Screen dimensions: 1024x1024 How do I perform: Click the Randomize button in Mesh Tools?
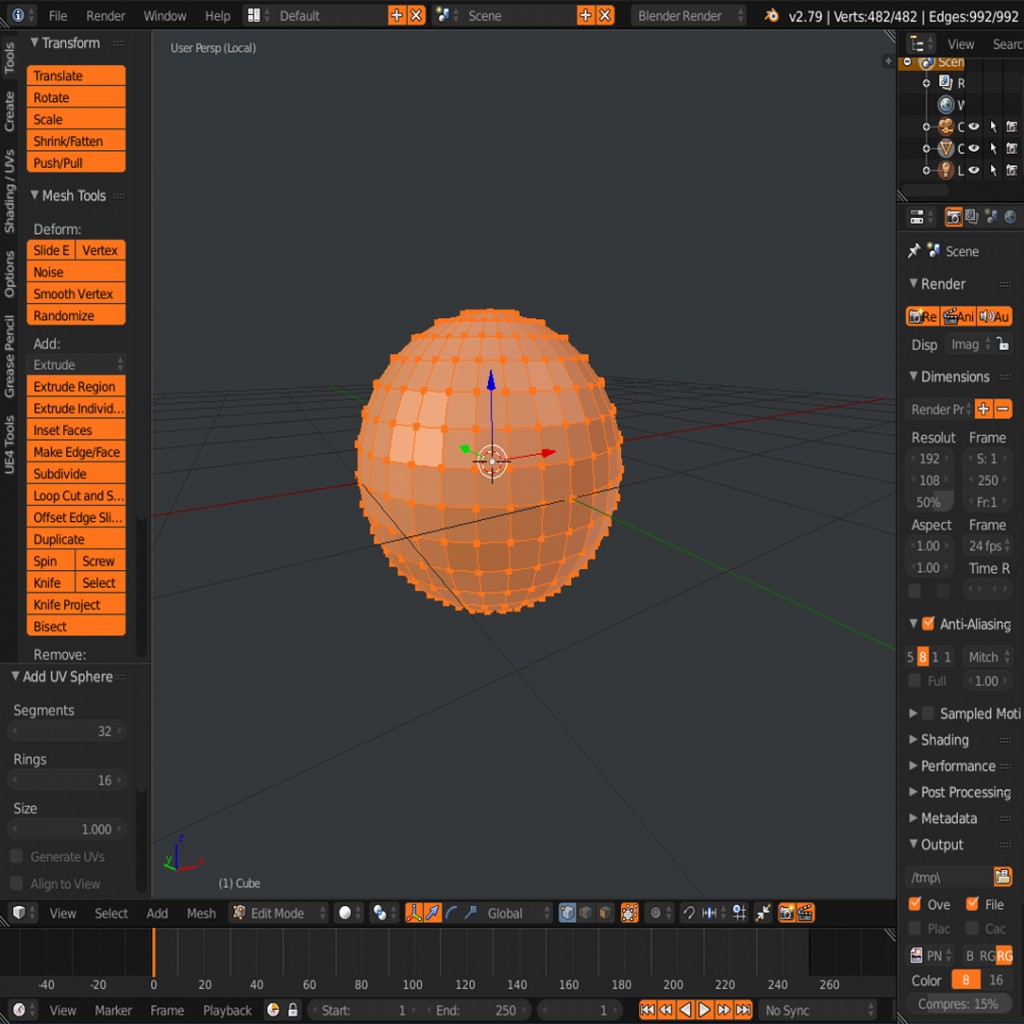coord(76,315)
